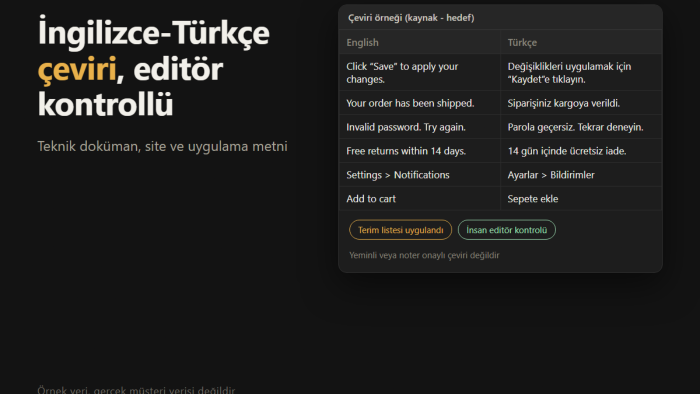Select the 'Türkçe' column header
Screen dimensions: 700x394
[x=581, y=42]
